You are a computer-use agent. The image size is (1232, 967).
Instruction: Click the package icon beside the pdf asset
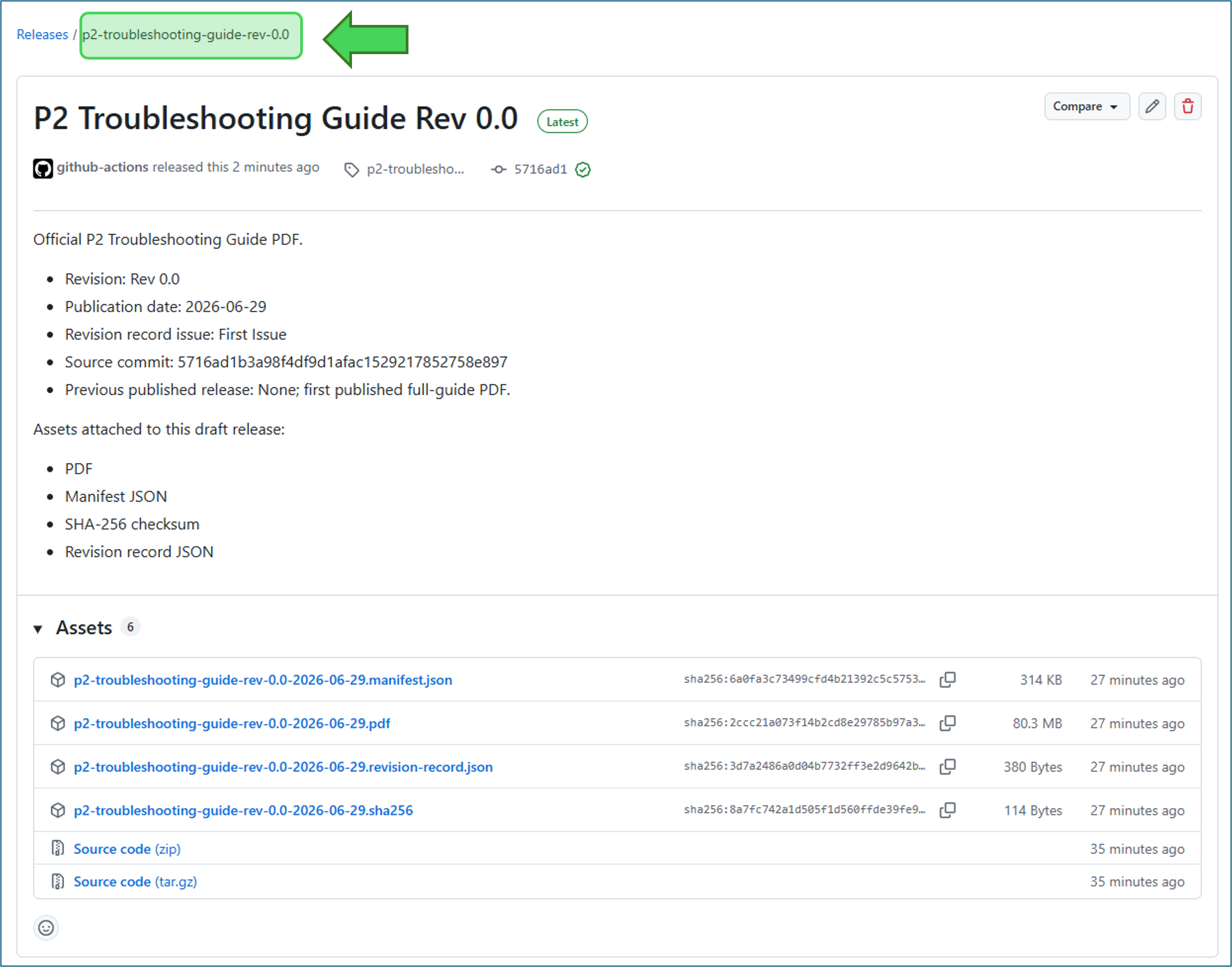58,723
